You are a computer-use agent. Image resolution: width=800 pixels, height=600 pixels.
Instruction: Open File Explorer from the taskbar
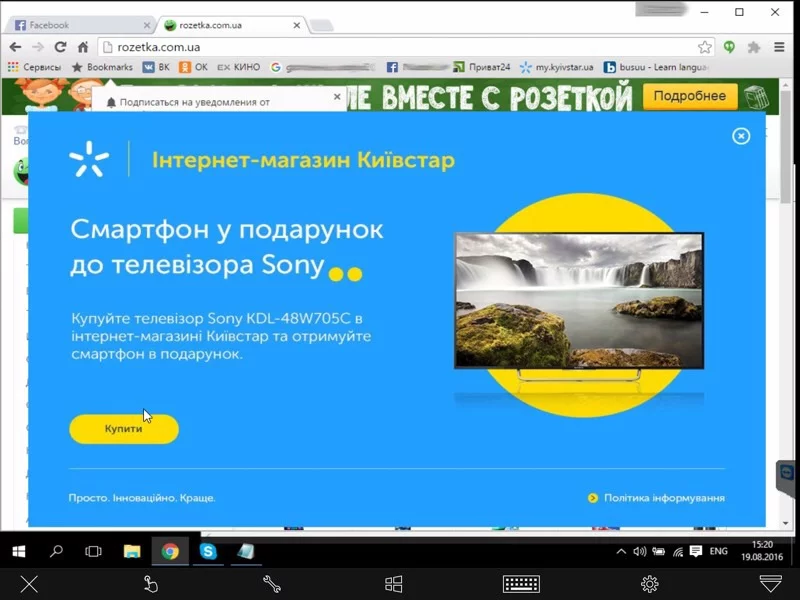132,551
